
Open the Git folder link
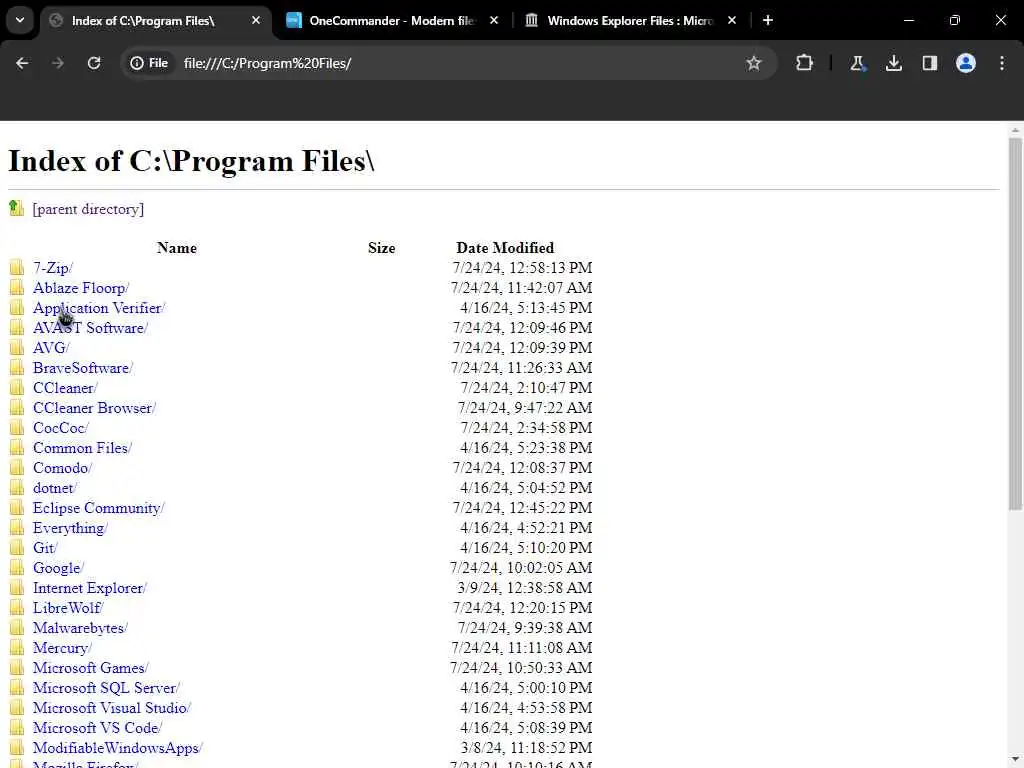[46, 548]
